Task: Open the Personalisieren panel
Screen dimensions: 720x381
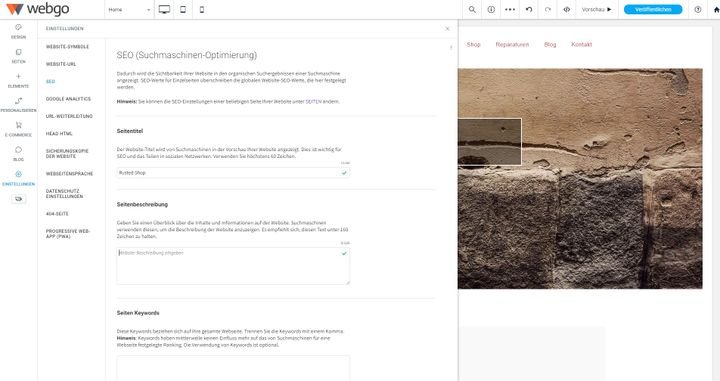Action: click(x=18, y=105)
